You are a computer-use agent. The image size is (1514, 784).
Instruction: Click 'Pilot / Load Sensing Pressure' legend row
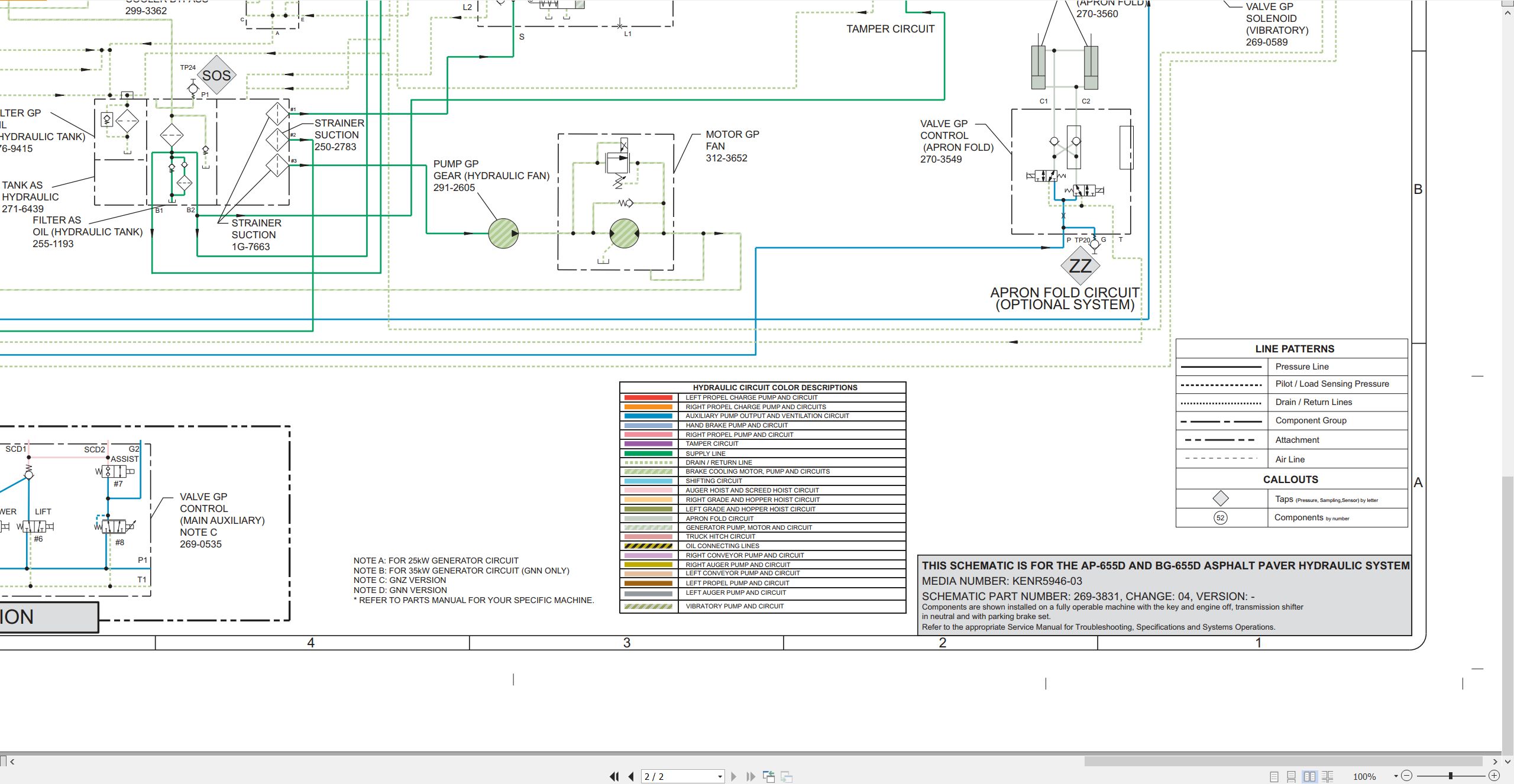(1292, 384)
